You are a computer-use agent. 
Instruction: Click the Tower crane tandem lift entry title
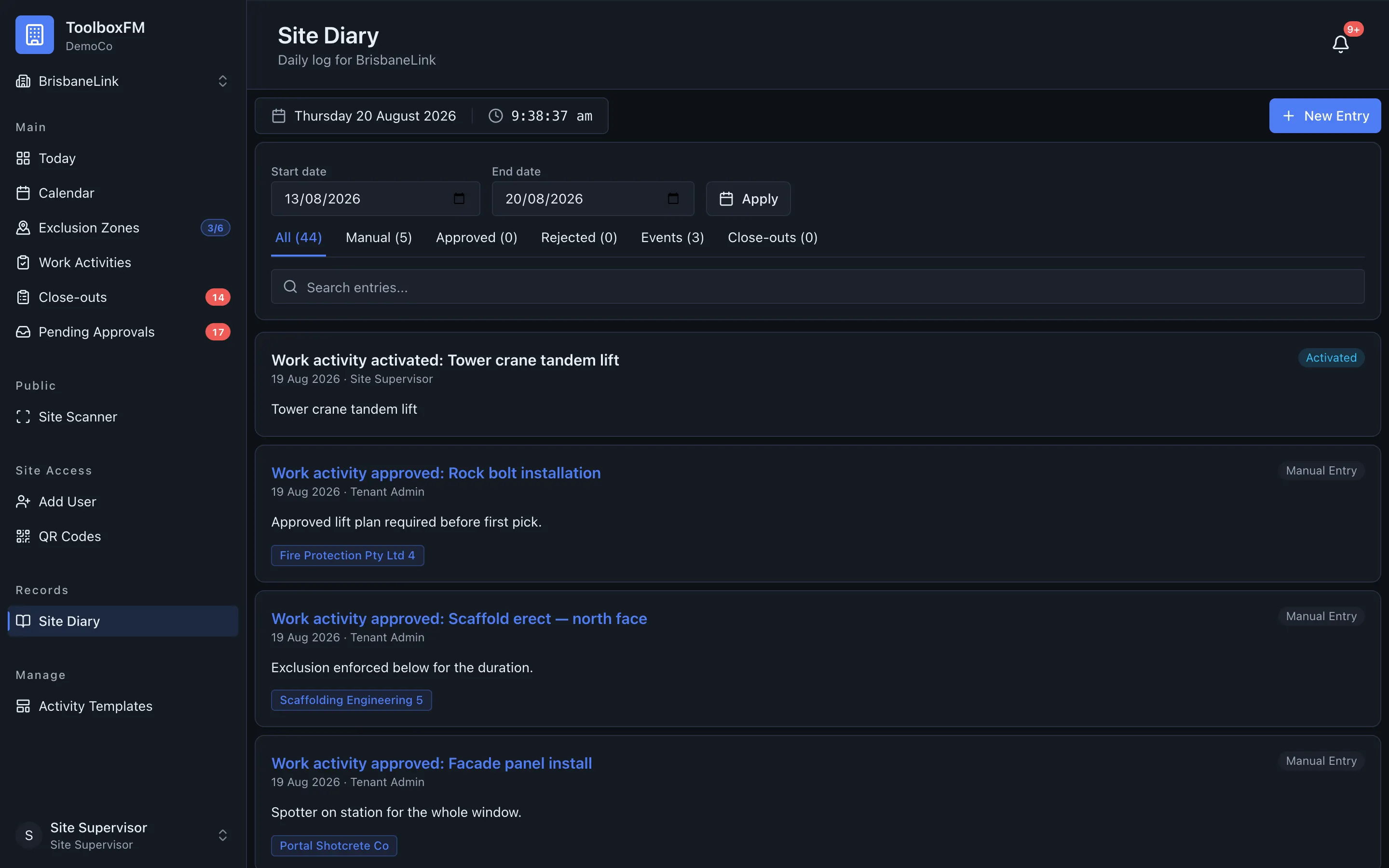[445, 361]
